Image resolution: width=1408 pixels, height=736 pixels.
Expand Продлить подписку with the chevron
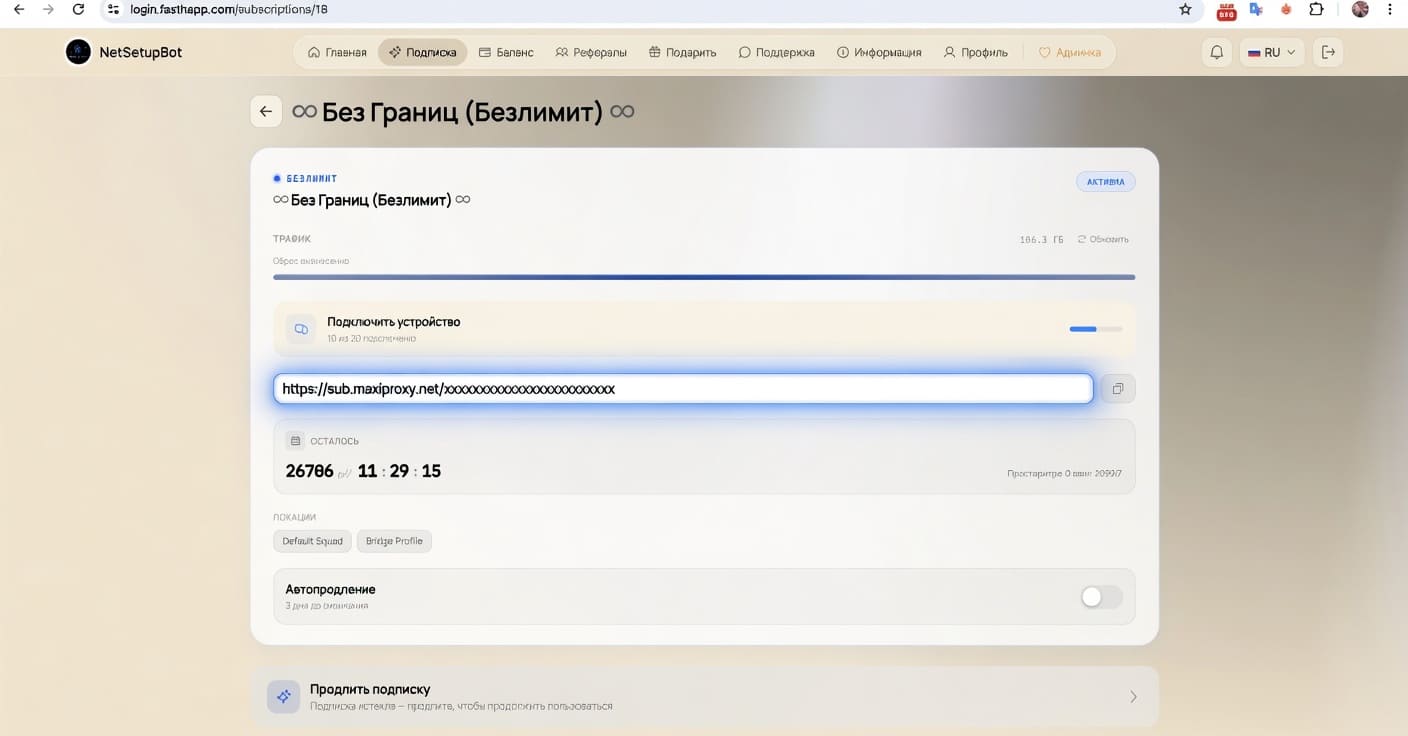point(1133,697)
